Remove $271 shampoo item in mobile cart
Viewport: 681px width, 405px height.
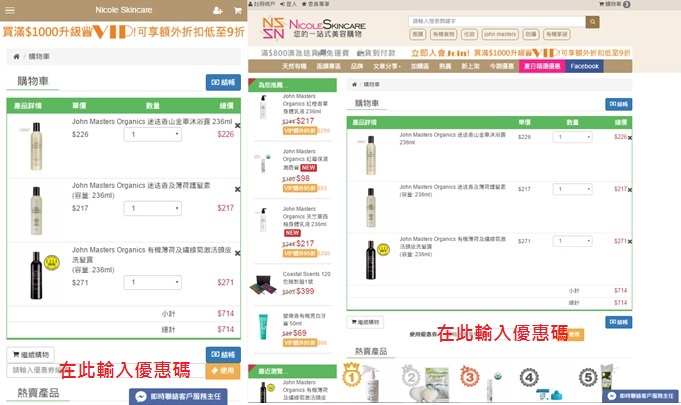point(238,253)
